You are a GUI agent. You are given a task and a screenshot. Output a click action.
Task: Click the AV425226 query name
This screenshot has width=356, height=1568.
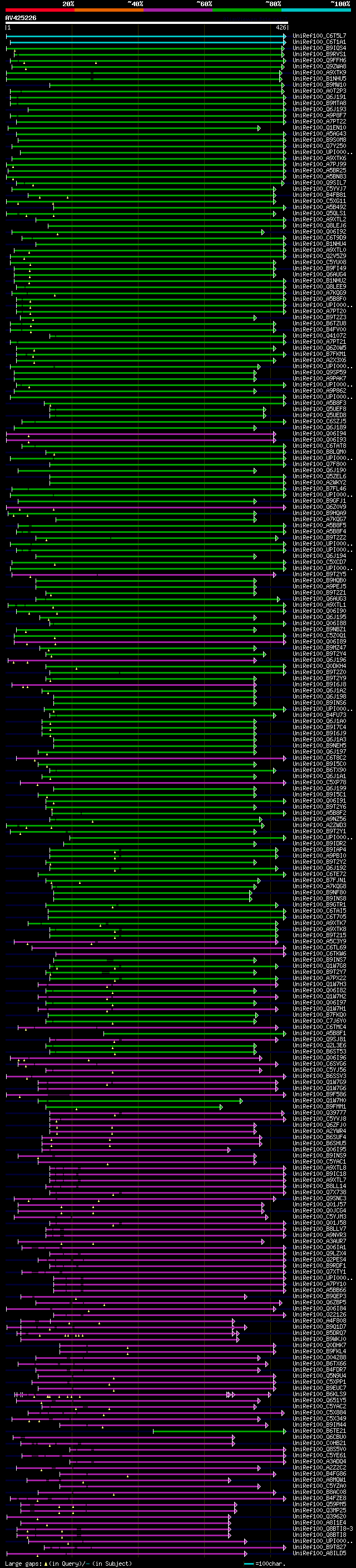click(21, 18)
